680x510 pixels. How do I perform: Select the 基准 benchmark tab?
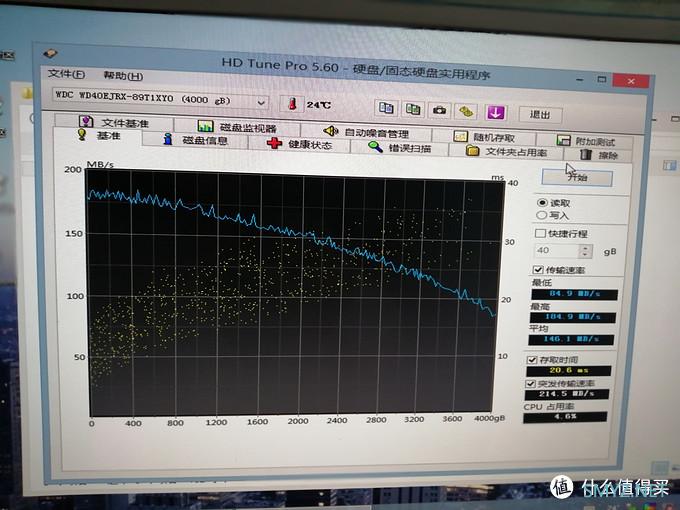click(x=98, y=135)
